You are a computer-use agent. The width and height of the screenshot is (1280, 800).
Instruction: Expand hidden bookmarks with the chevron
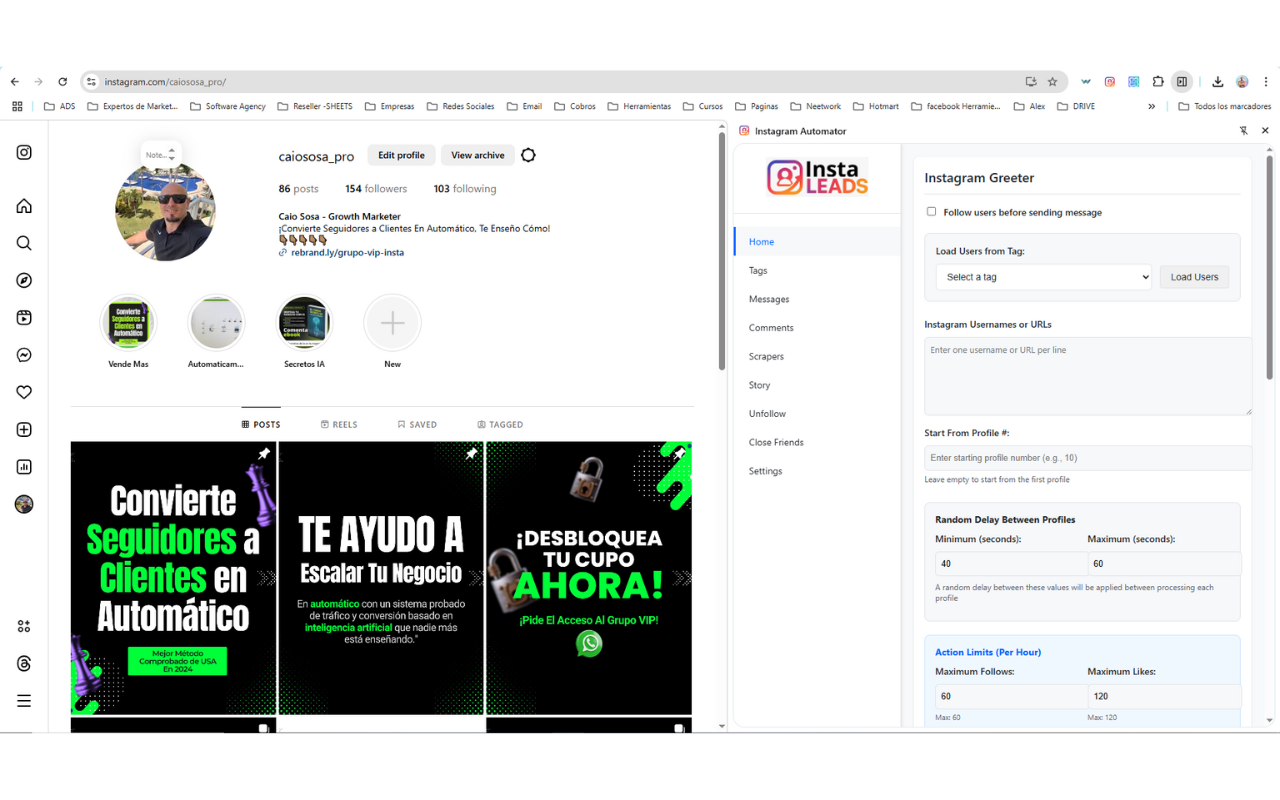[x=1151, y=106]
